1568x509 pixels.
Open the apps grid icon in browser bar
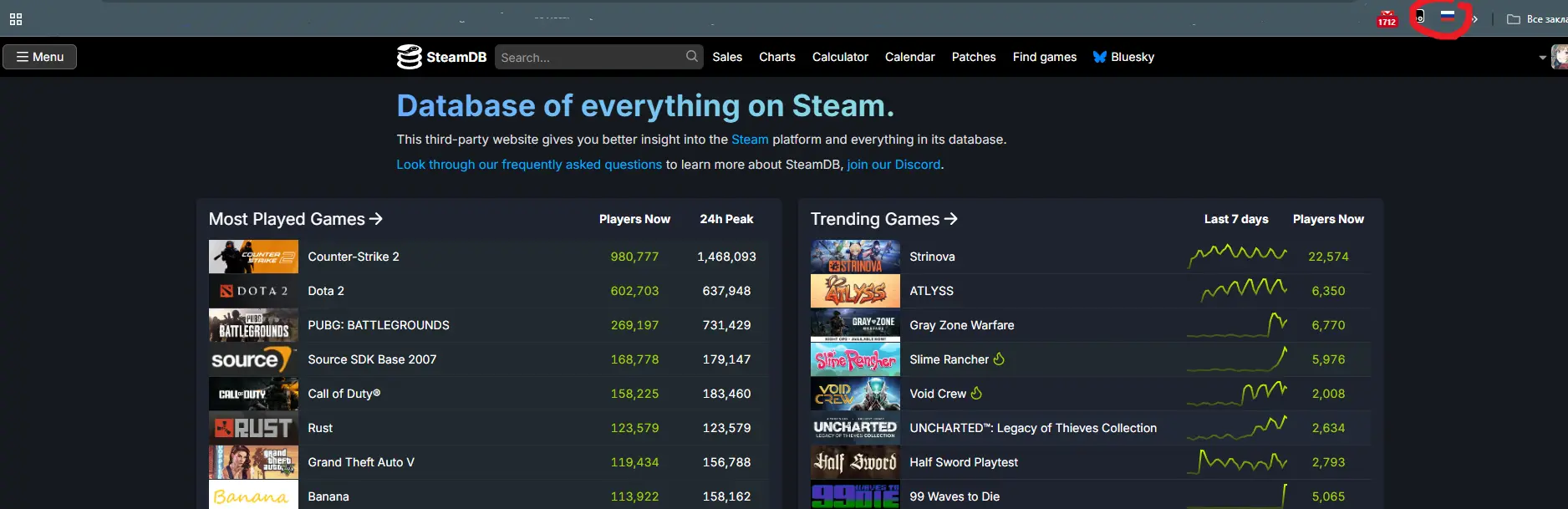(x=16, y=19)
